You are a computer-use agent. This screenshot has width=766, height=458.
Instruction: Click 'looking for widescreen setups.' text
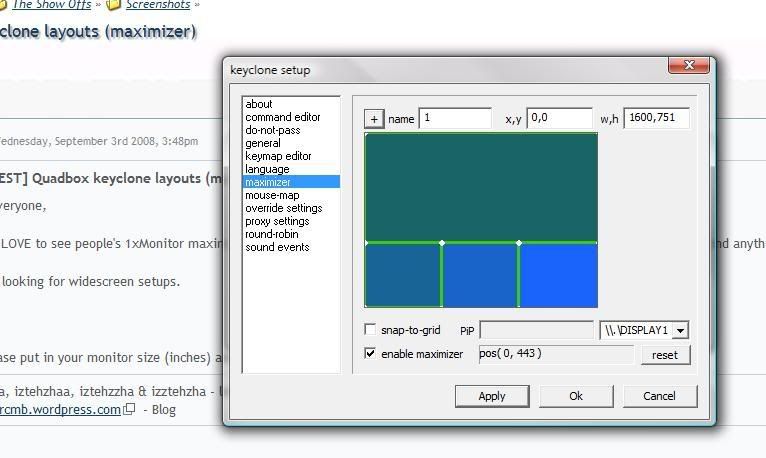(91, 282)
